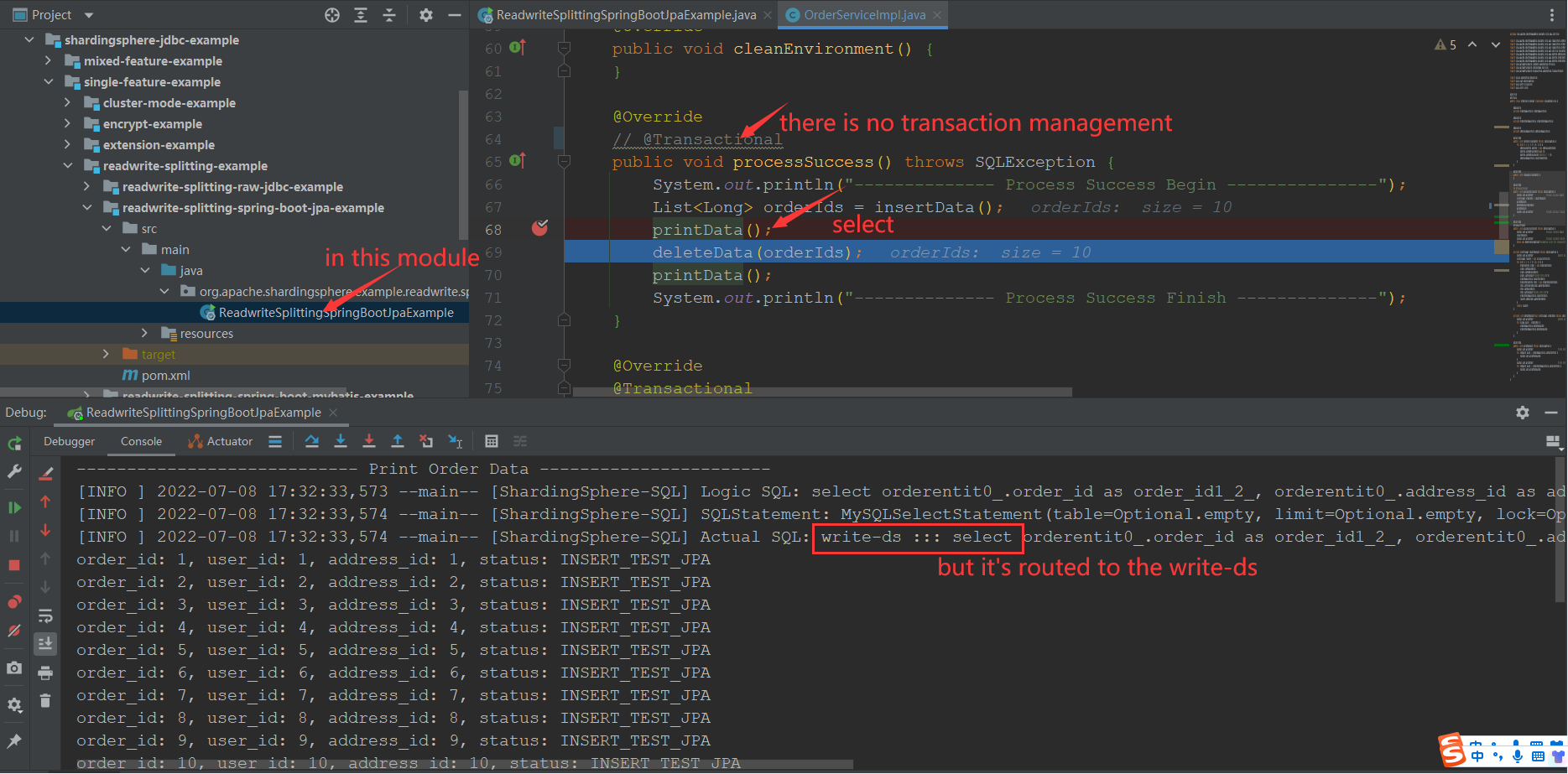The image size is (1568, 774).
Task: Close the OrderServiceImpl.java tab
Action: [937, 15]
